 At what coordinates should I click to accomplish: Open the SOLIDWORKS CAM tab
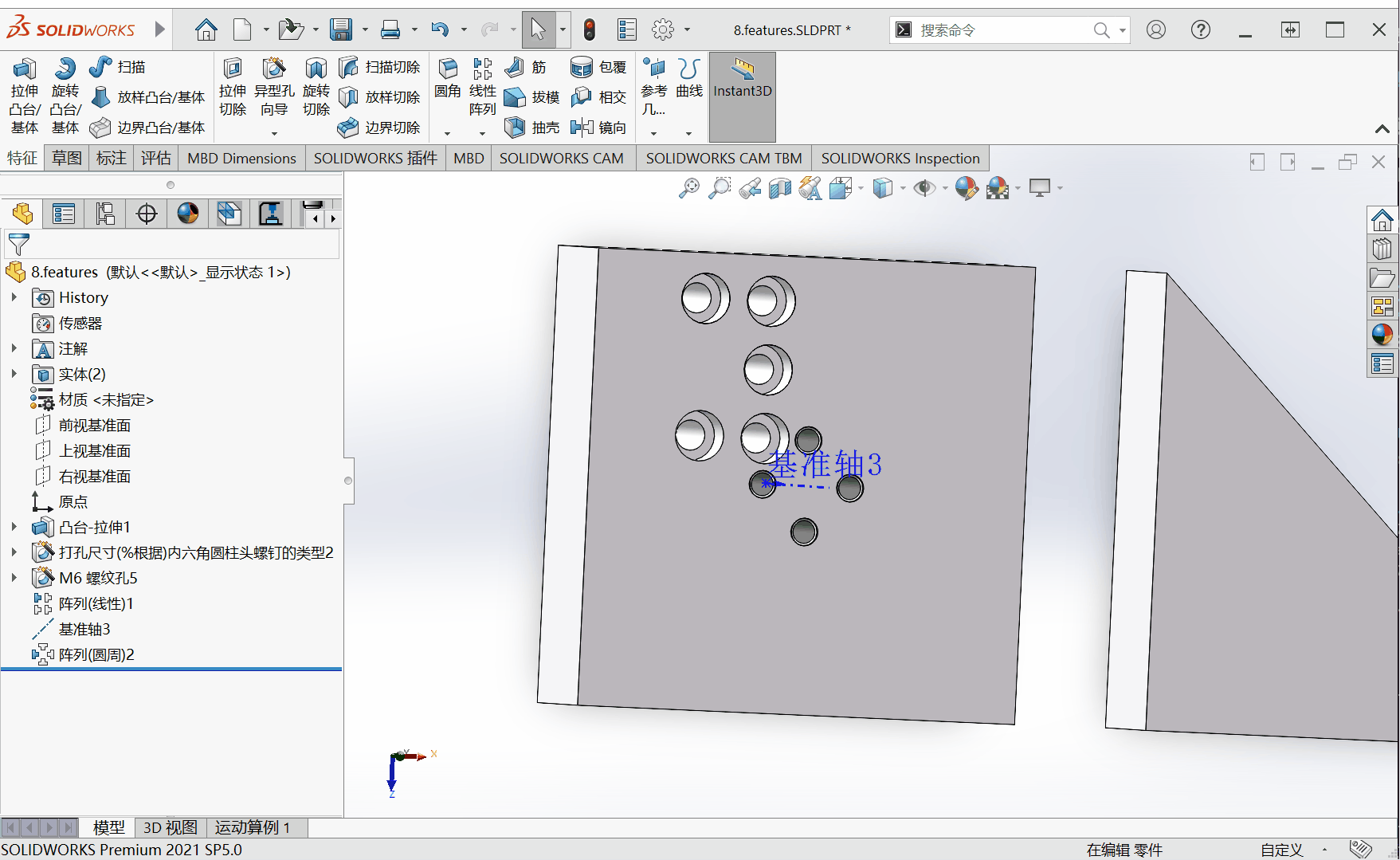click(561, 159)
